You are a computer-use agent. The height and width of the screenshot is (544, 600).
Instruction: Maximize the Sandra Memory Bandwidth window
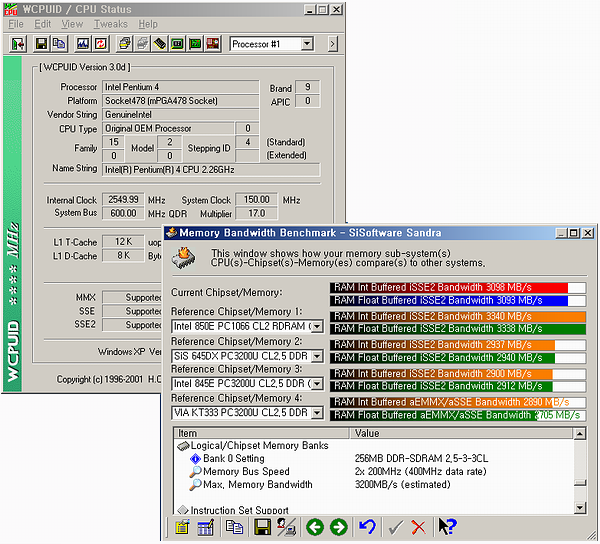tap(574, 233)
